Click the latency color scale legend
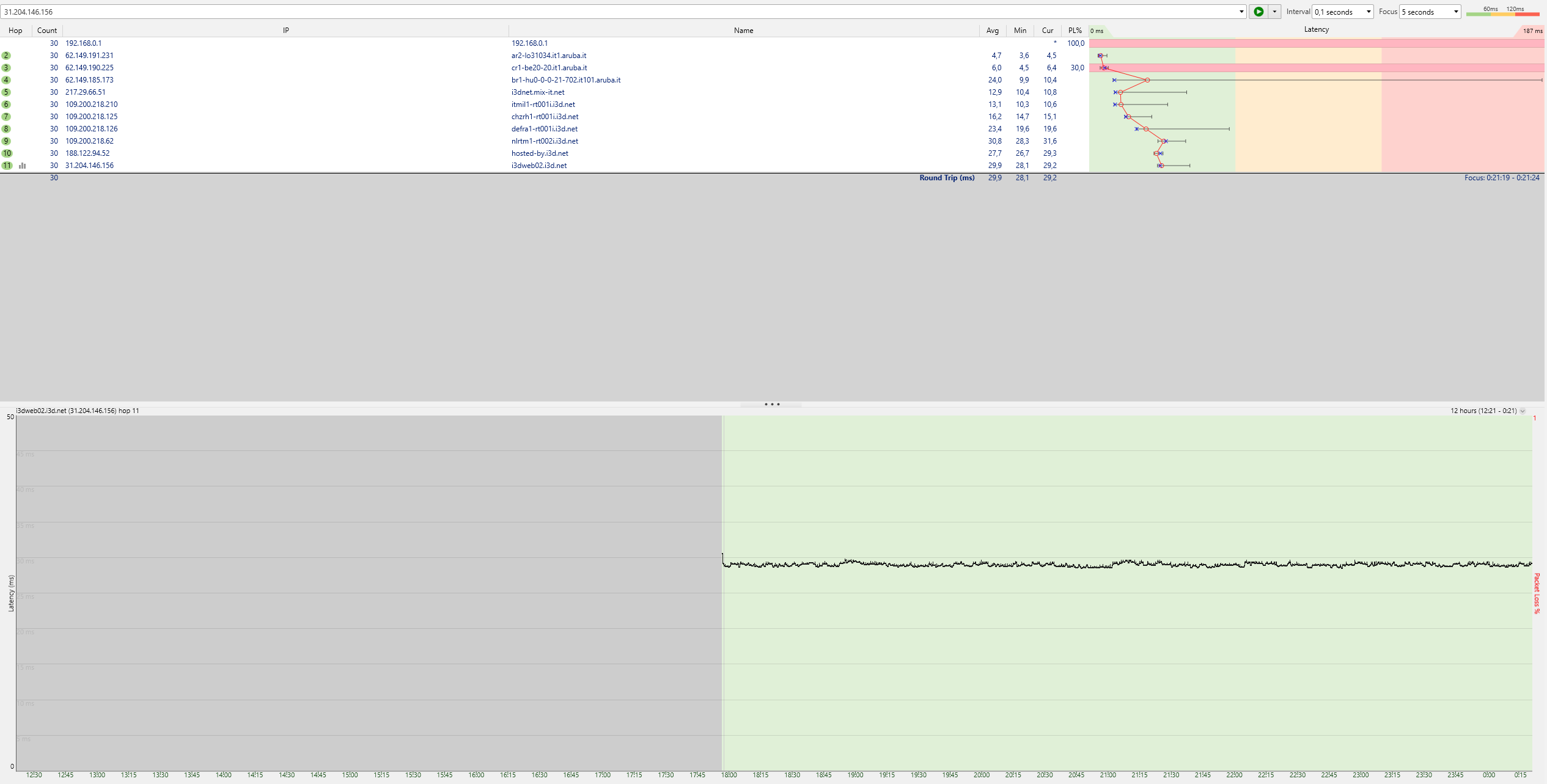This screenshot has height=784, width=1547. tap(1502, 12)
